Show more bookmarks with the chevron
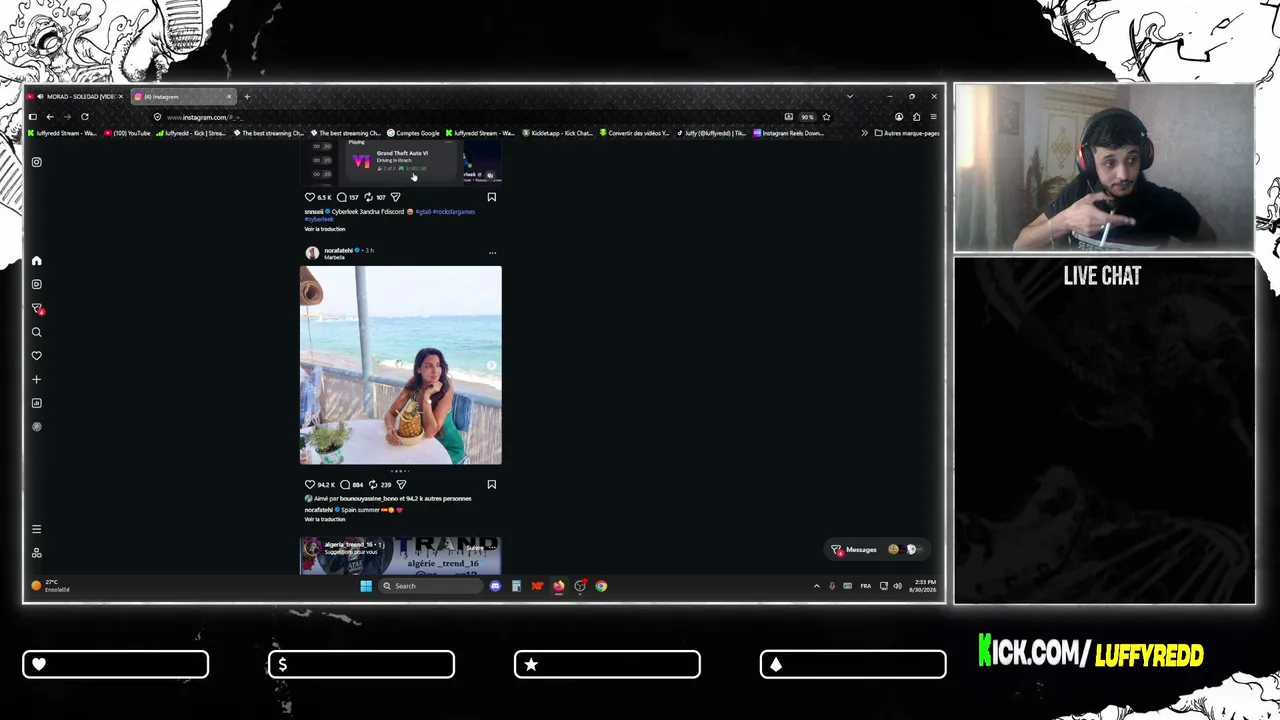 tap(864, 133)
